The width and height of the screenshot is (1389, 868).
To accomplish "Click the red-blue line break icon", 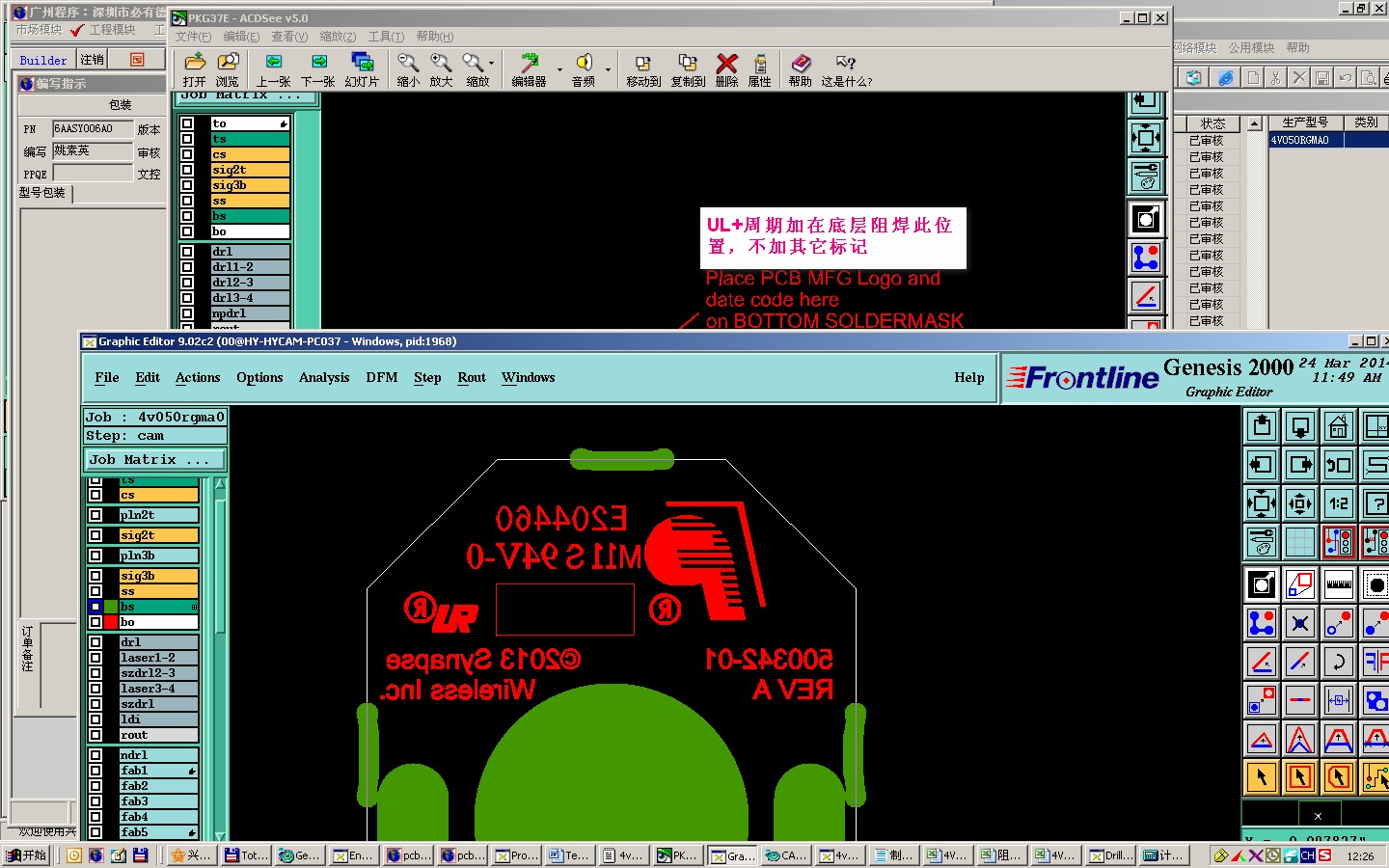I will click(1300, 700).
